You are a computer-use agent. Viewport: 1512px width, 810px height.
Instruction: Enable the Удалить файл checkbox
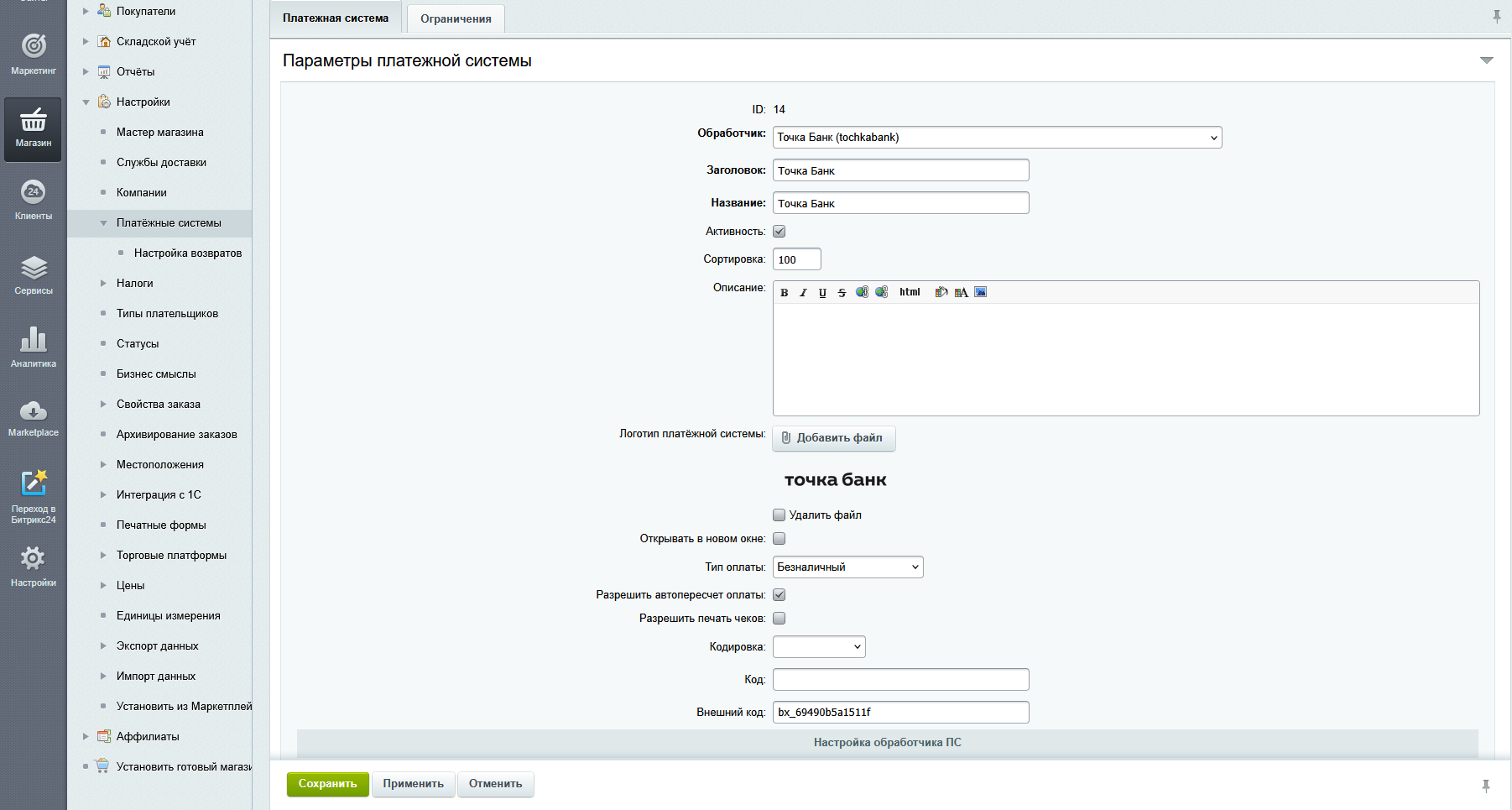779,515
